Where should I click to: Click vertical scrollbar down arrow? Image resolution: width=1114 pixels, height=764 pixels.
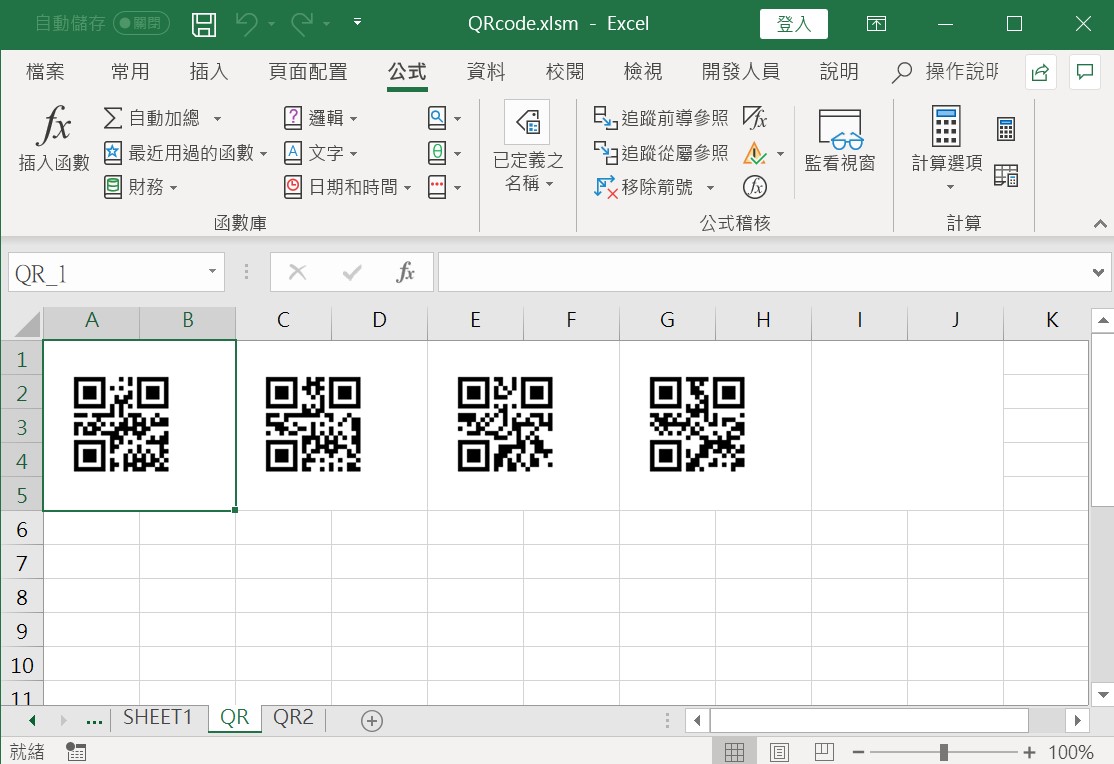1103,694
